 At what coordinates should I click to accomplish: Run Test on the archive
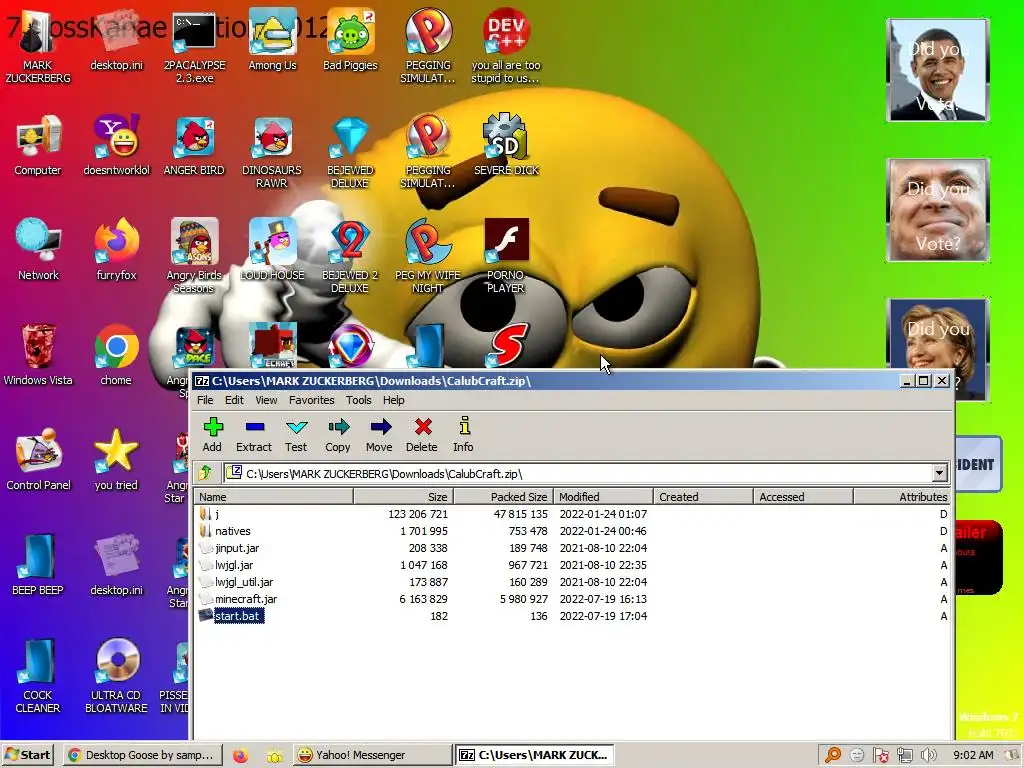296,434
